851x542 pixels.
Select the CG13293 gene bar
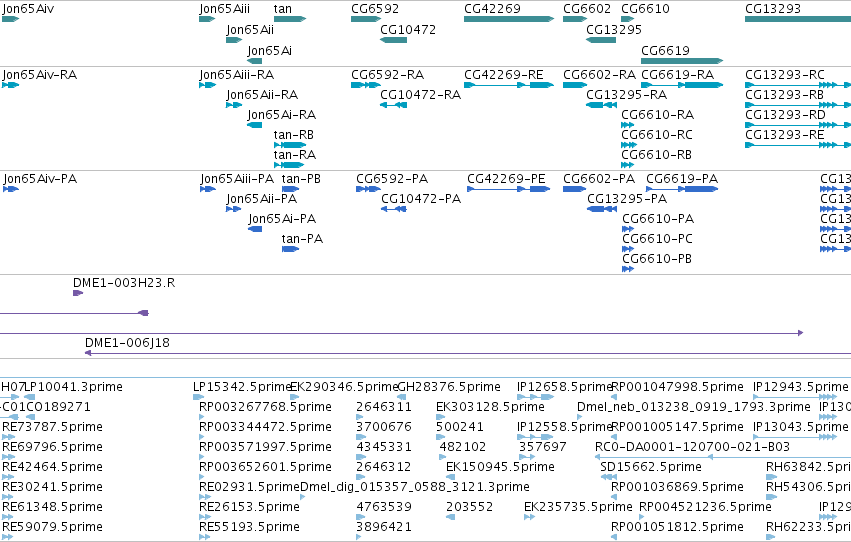pyautogui.click(x=798, y=19)
